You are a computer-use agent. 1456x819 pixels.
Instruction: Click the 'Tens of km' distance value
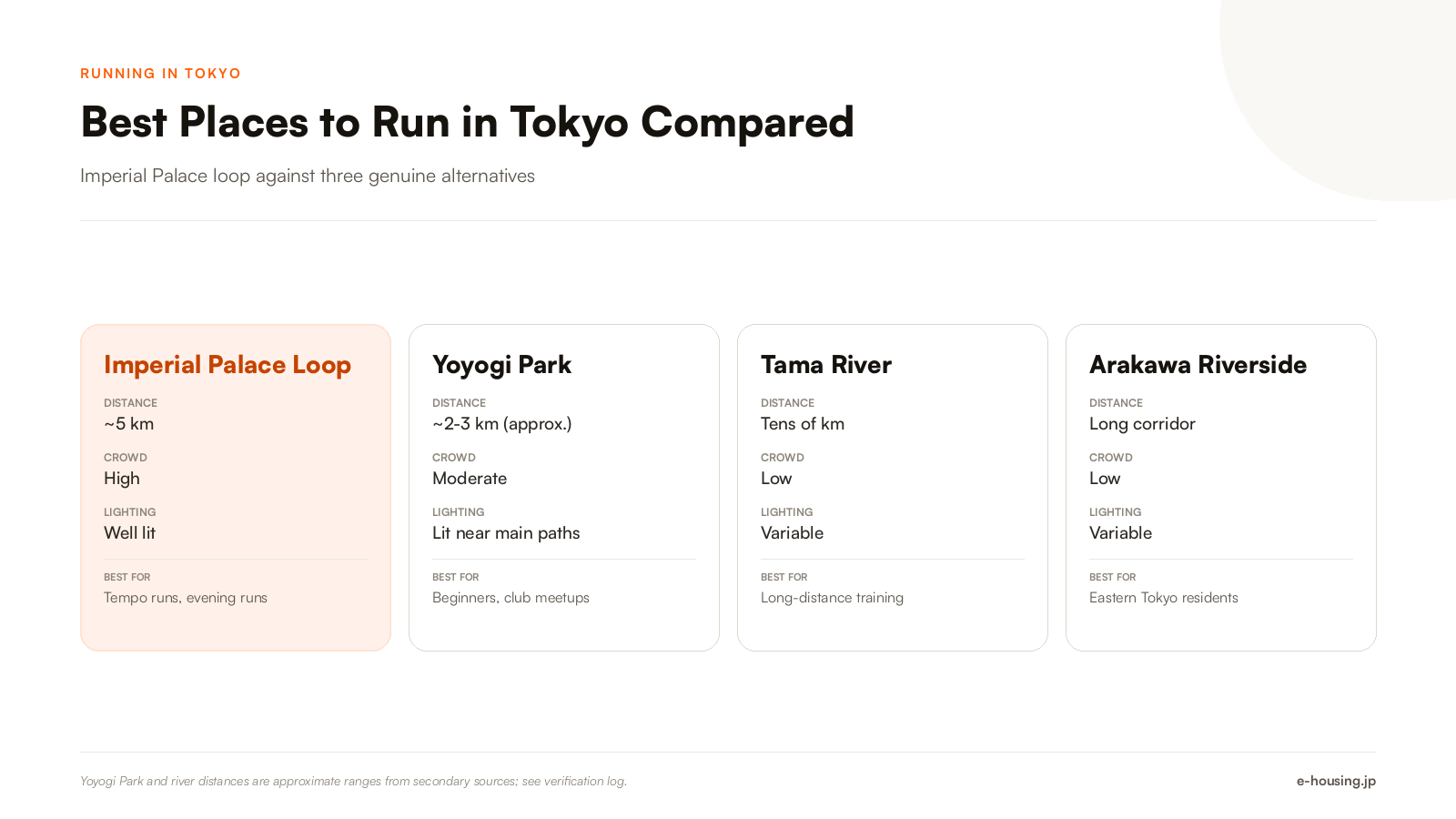point(803,424)
